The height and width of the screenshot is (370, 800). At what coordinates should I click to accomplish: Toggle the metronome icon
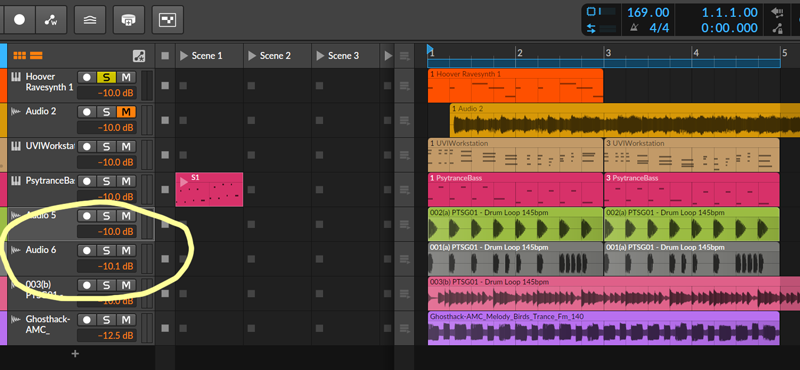point(634,28)
